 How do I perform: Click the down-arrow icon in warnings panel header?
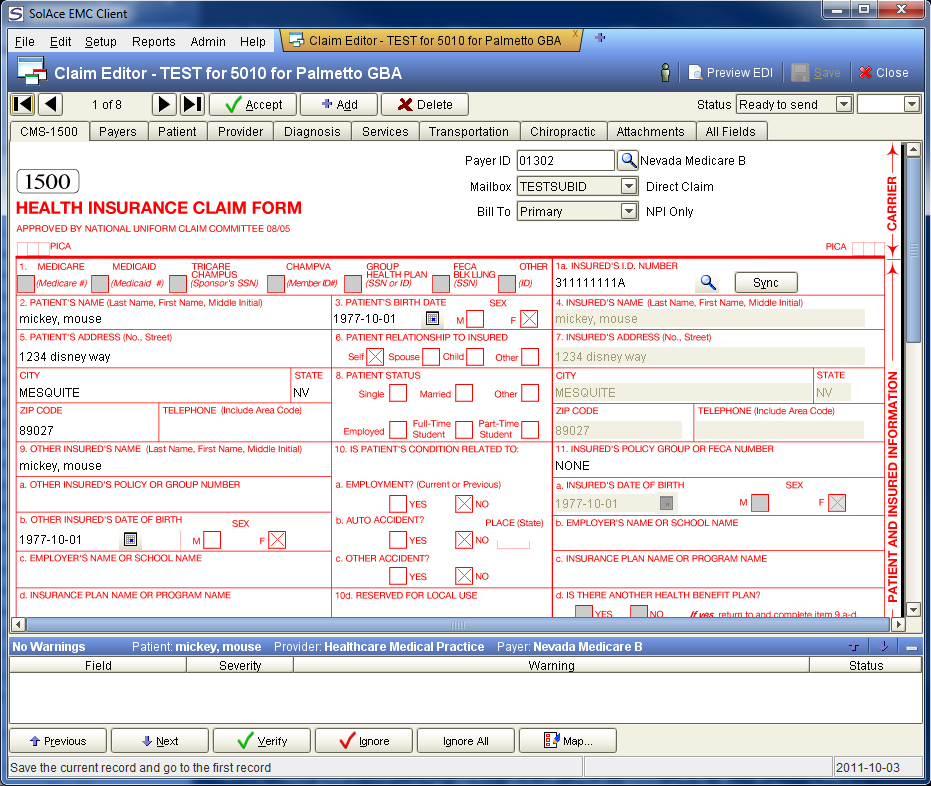coord(884,646)
